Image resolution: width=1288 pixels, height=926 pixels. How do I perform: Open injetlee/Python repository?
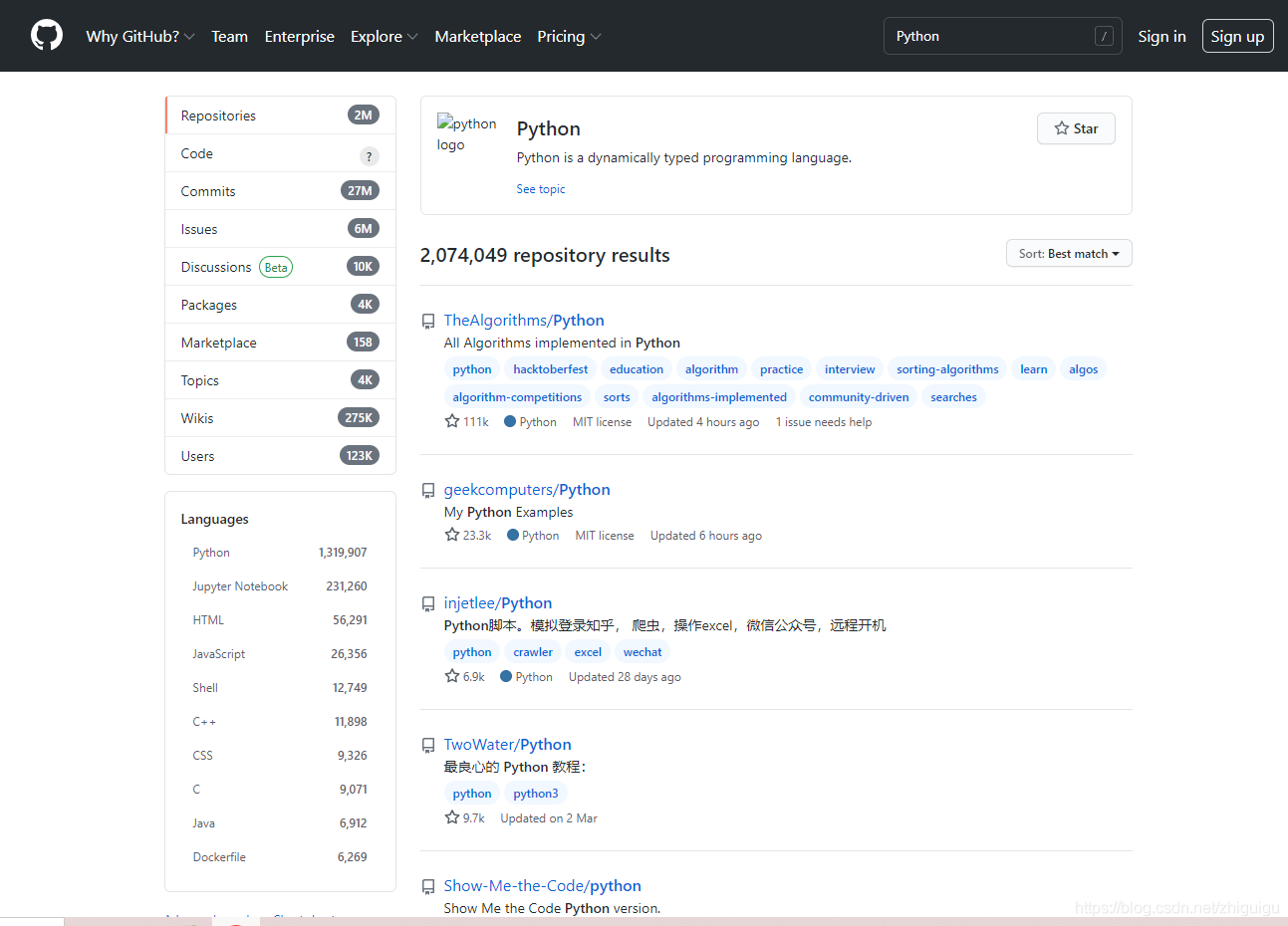tap(498, 603)
